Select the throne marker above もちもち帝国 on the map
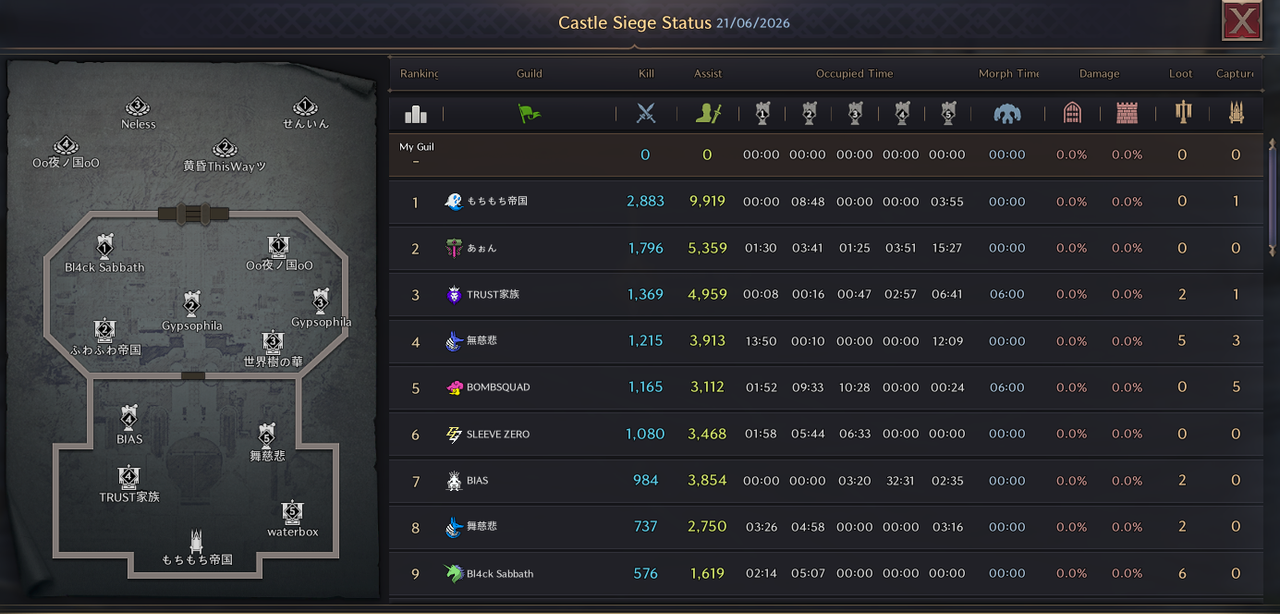Viewport: 1280px width, 614px height. pos(197,540)
